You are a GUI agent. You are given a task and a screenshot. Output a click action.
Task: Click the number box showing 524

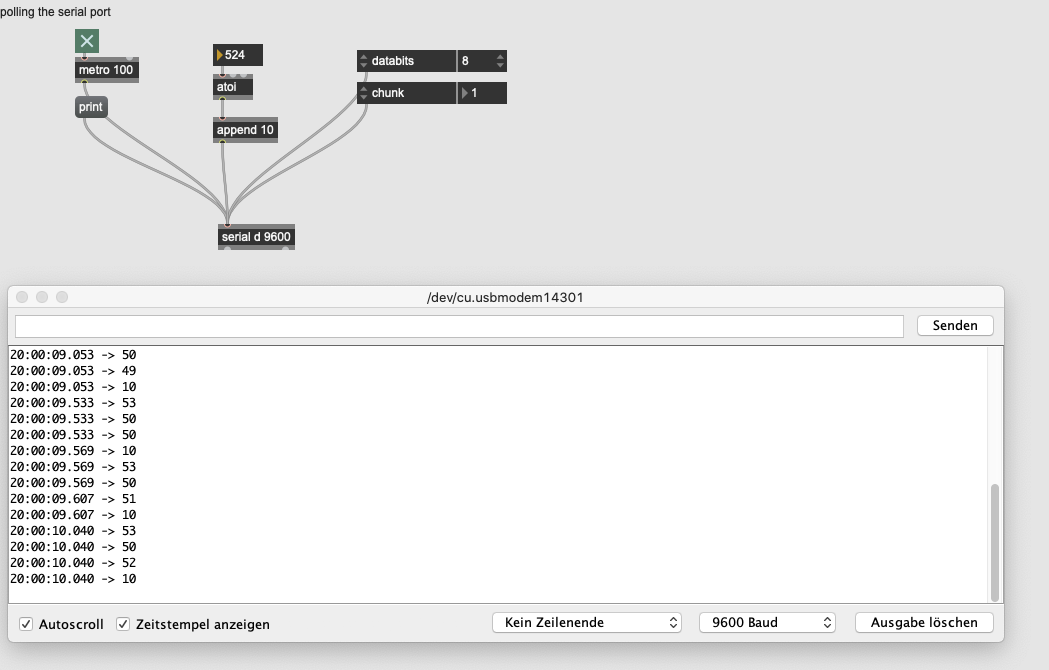(237, 55)
